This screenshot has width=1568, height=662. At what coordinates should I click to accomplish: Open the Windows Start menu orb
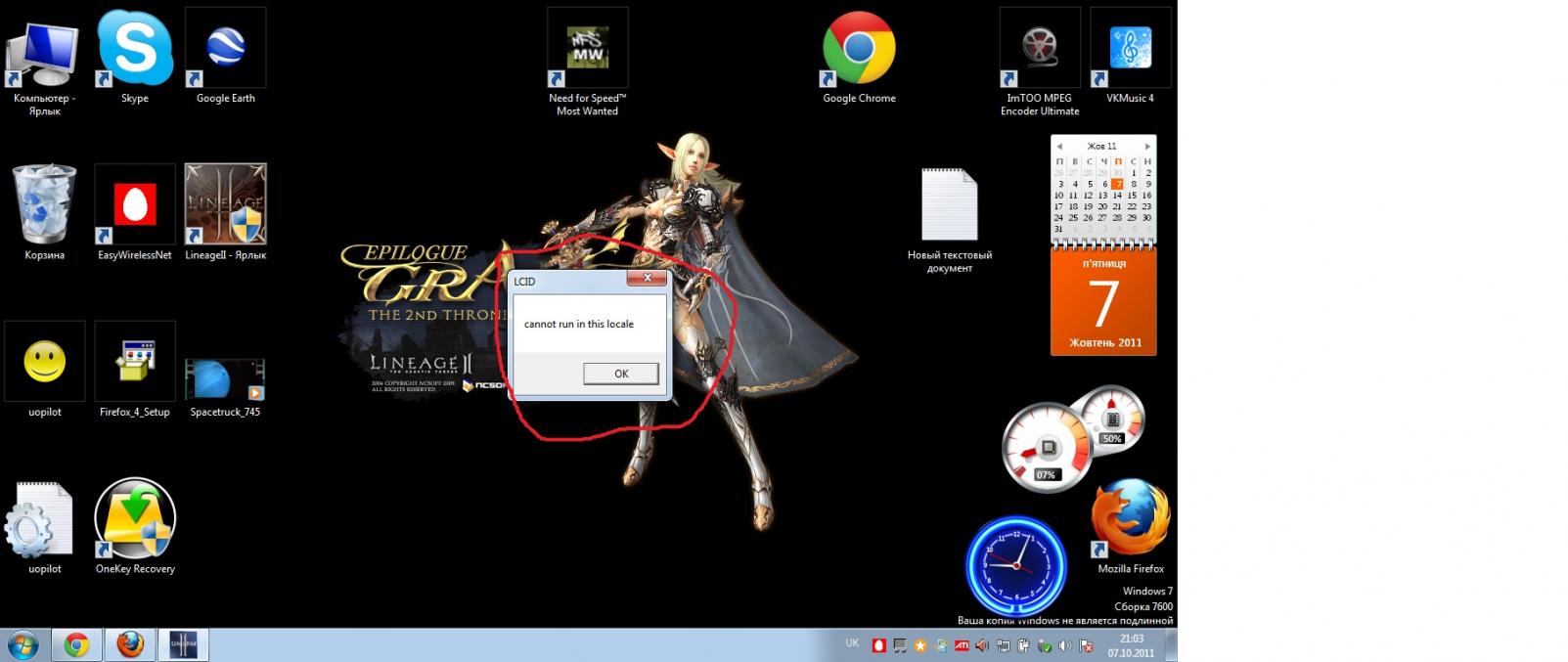tap(22, 645)
